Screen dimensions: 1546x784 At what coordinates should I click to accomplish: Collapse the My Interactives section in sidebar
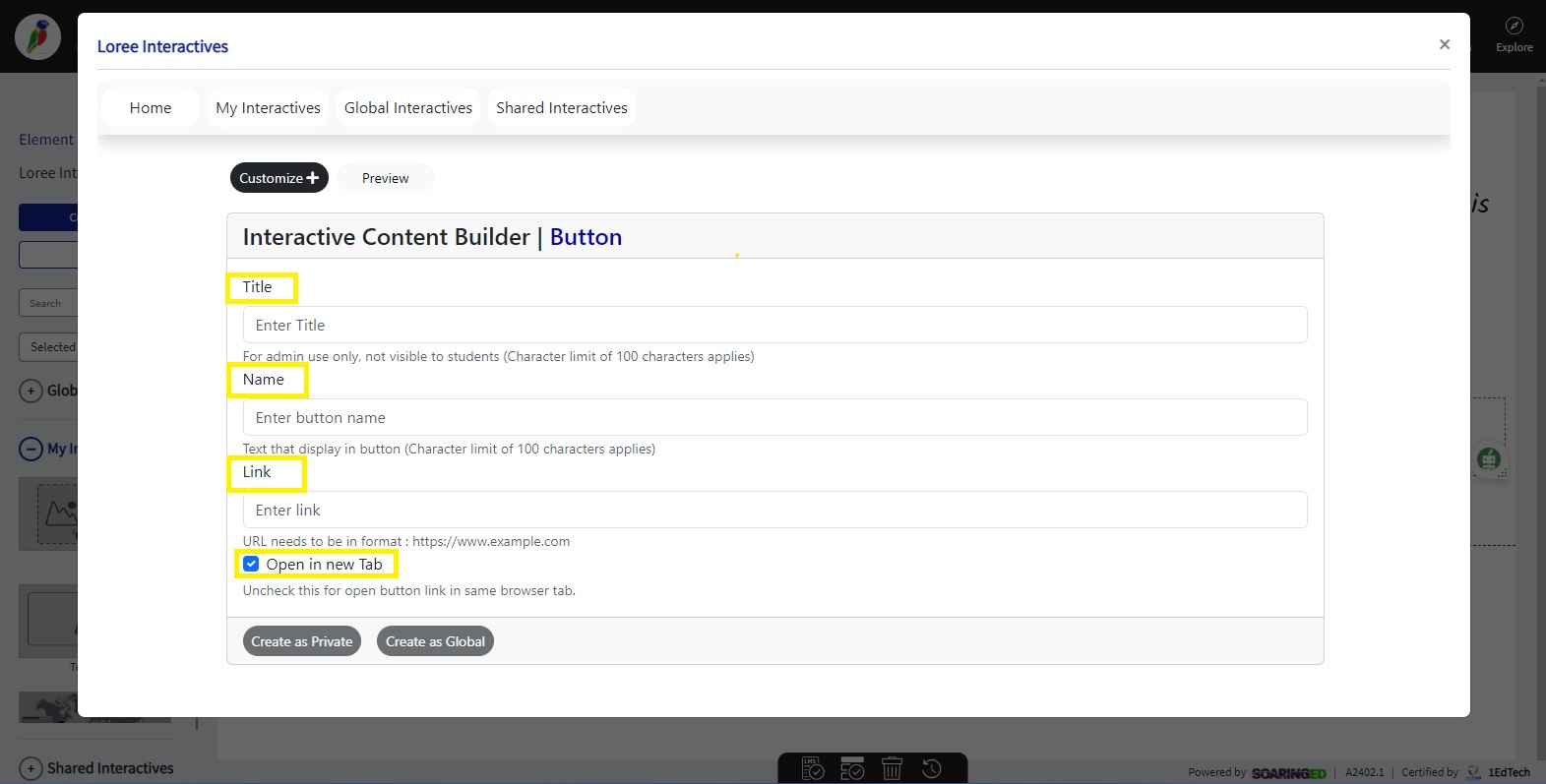(31, 449)
